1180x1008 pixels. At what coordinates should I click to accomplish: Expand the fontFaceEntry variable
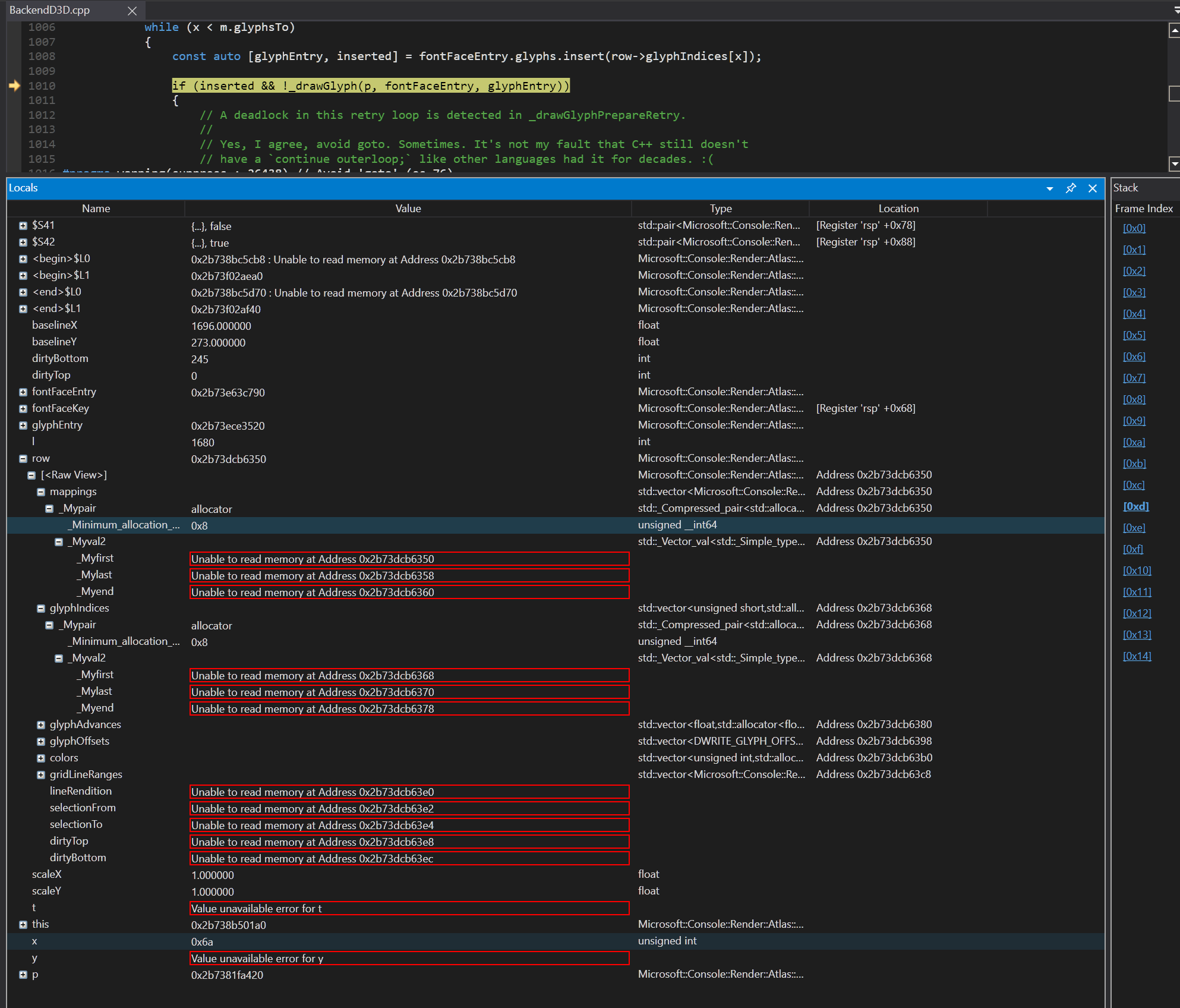(x=23, y=392)
